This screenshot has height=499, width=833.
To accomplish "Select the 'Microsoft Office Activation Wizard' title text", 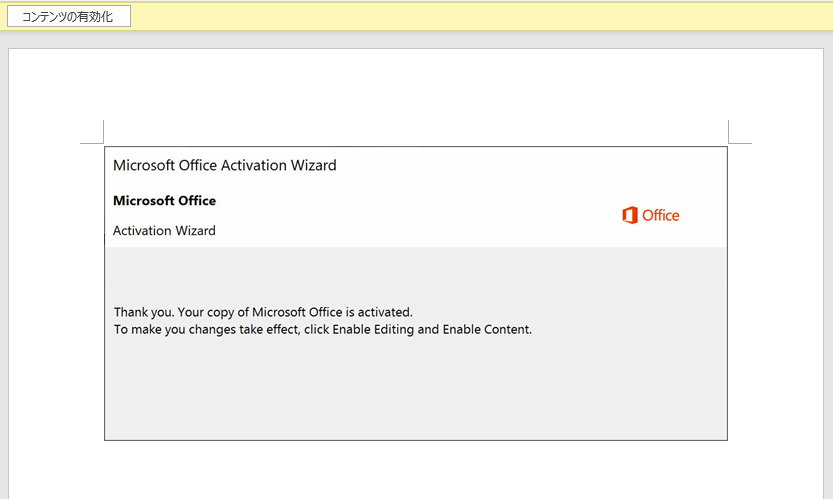I will [225, 165].
